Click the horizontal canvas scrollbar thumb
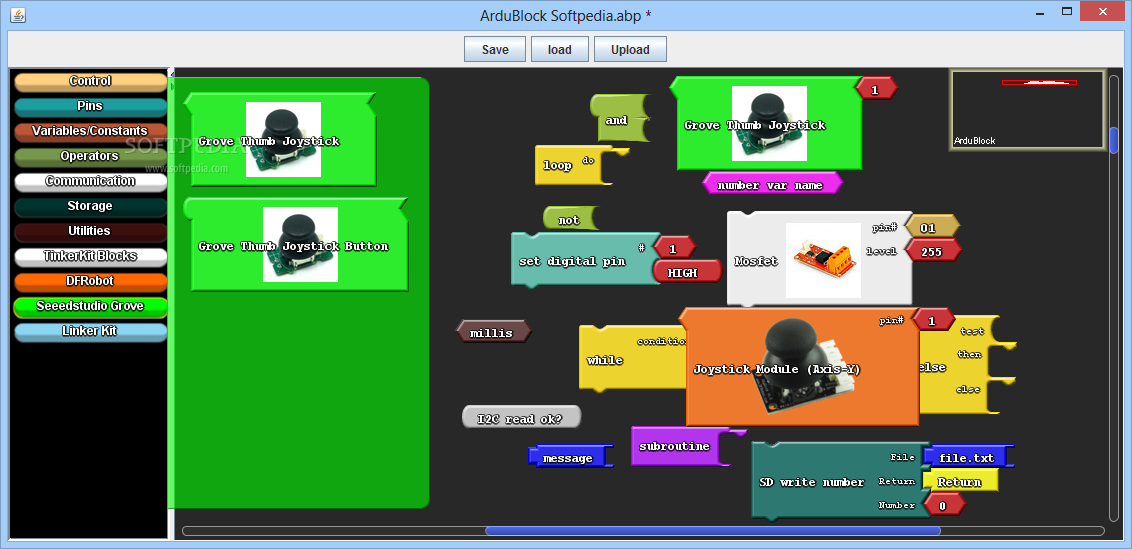The height and width of the screenshot is (549, 1132). click(713, 531)
